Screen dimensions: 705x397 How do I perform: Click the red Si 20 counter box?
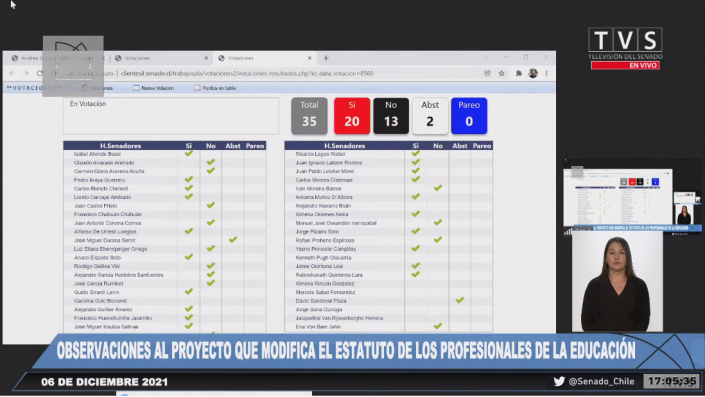352,116
